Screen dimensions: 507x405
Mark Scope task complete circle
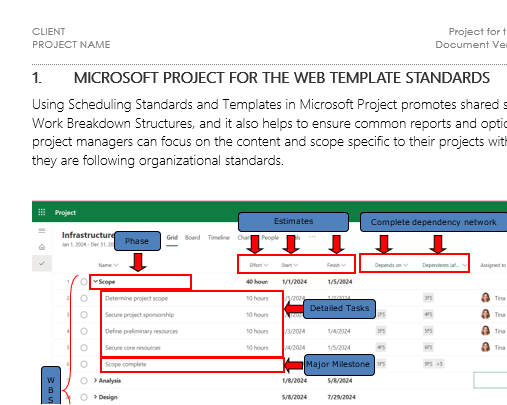[84, 282]
